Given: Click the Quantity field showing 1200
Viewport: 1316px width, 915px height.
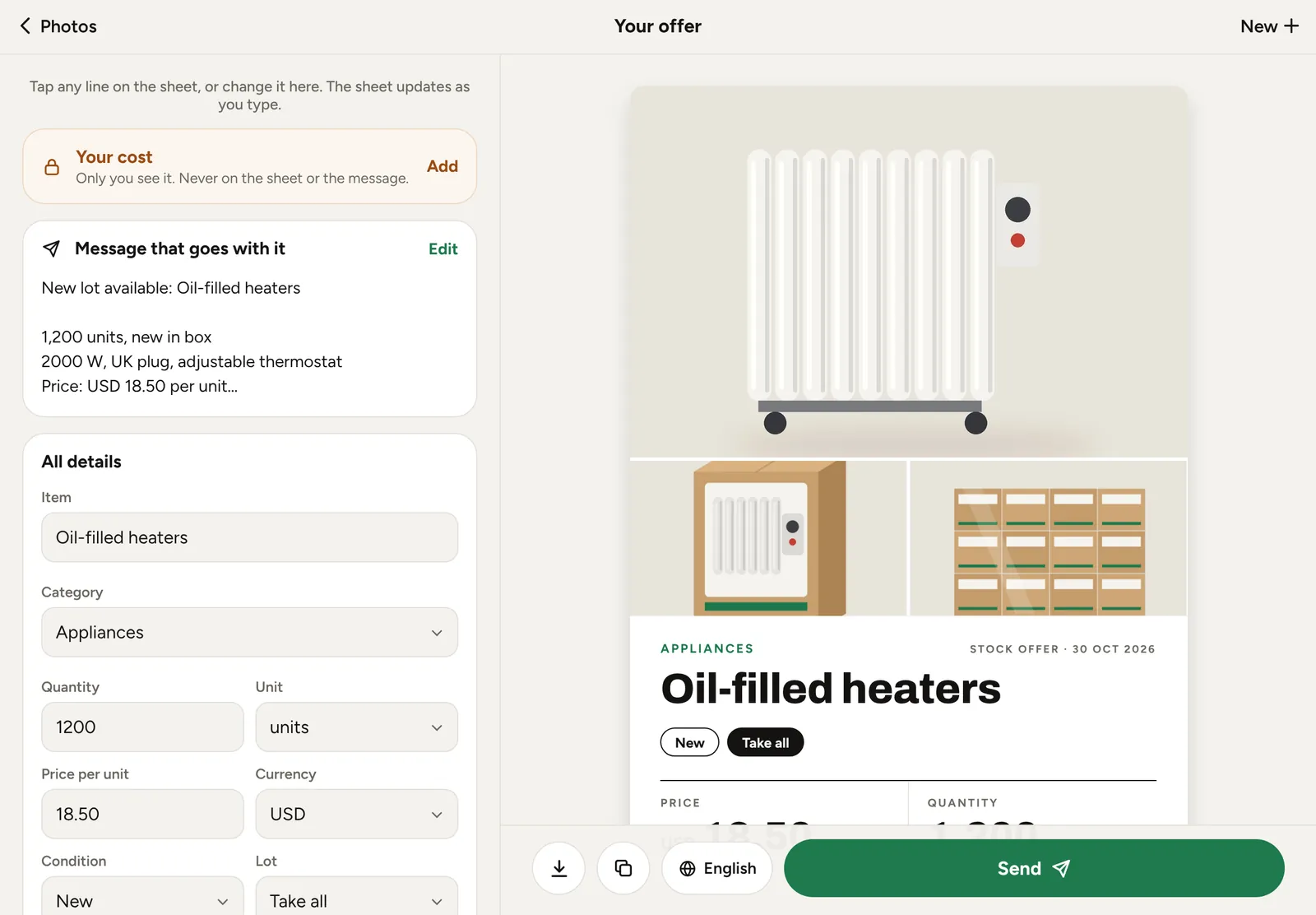Looking at the screenshot, I should click(142, 727).
